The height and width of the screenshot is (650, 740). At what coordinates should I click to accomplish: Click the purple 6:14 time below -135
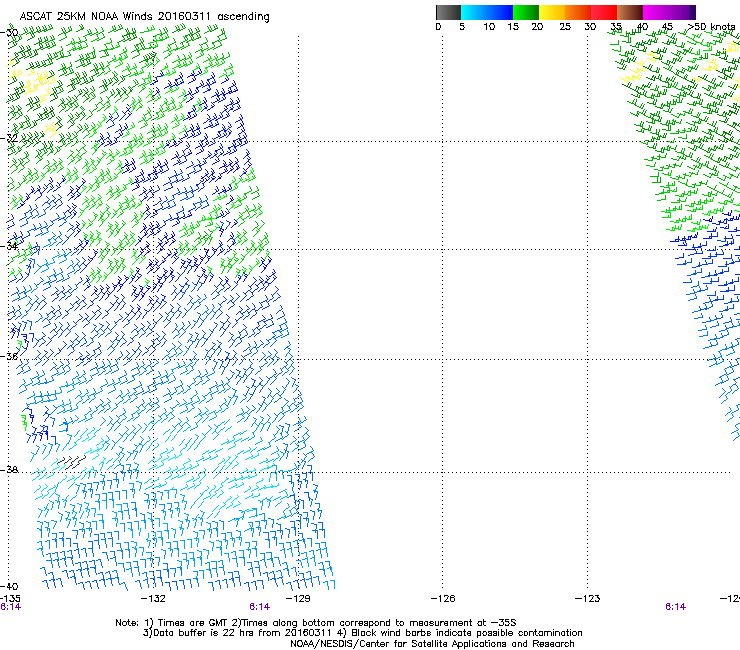[x=10, y=607]
